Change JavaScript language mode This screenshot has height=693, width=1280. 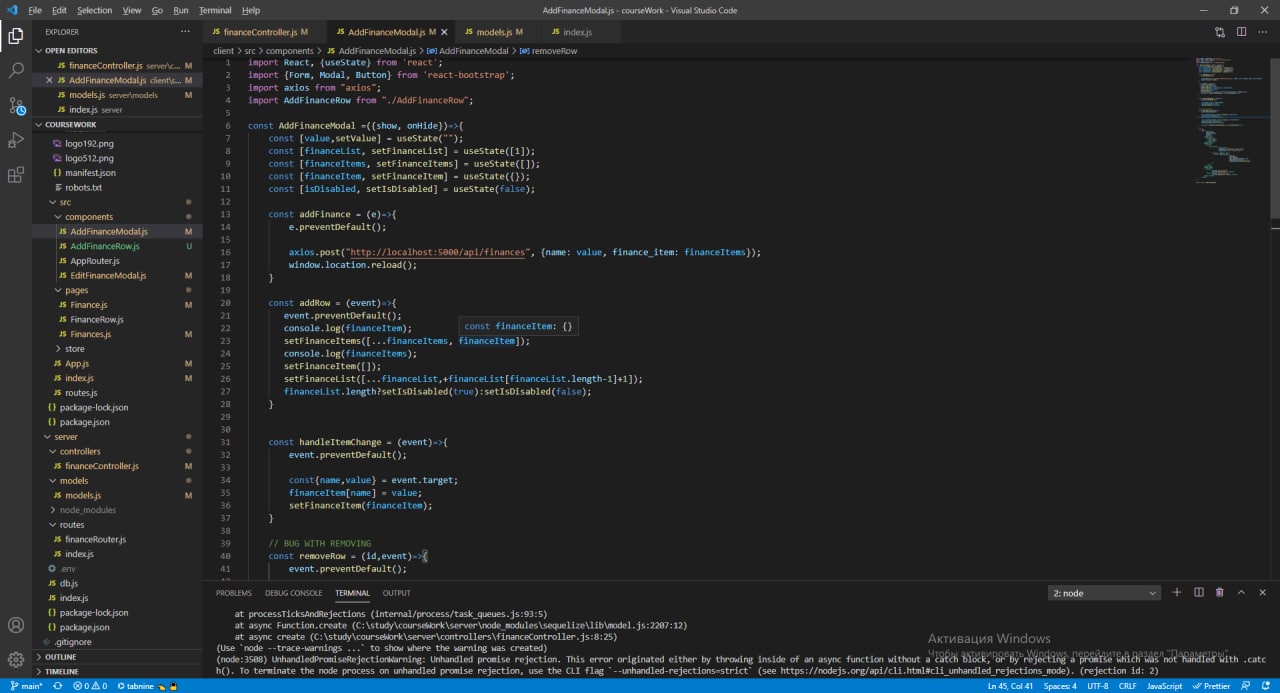(1164, 686)
